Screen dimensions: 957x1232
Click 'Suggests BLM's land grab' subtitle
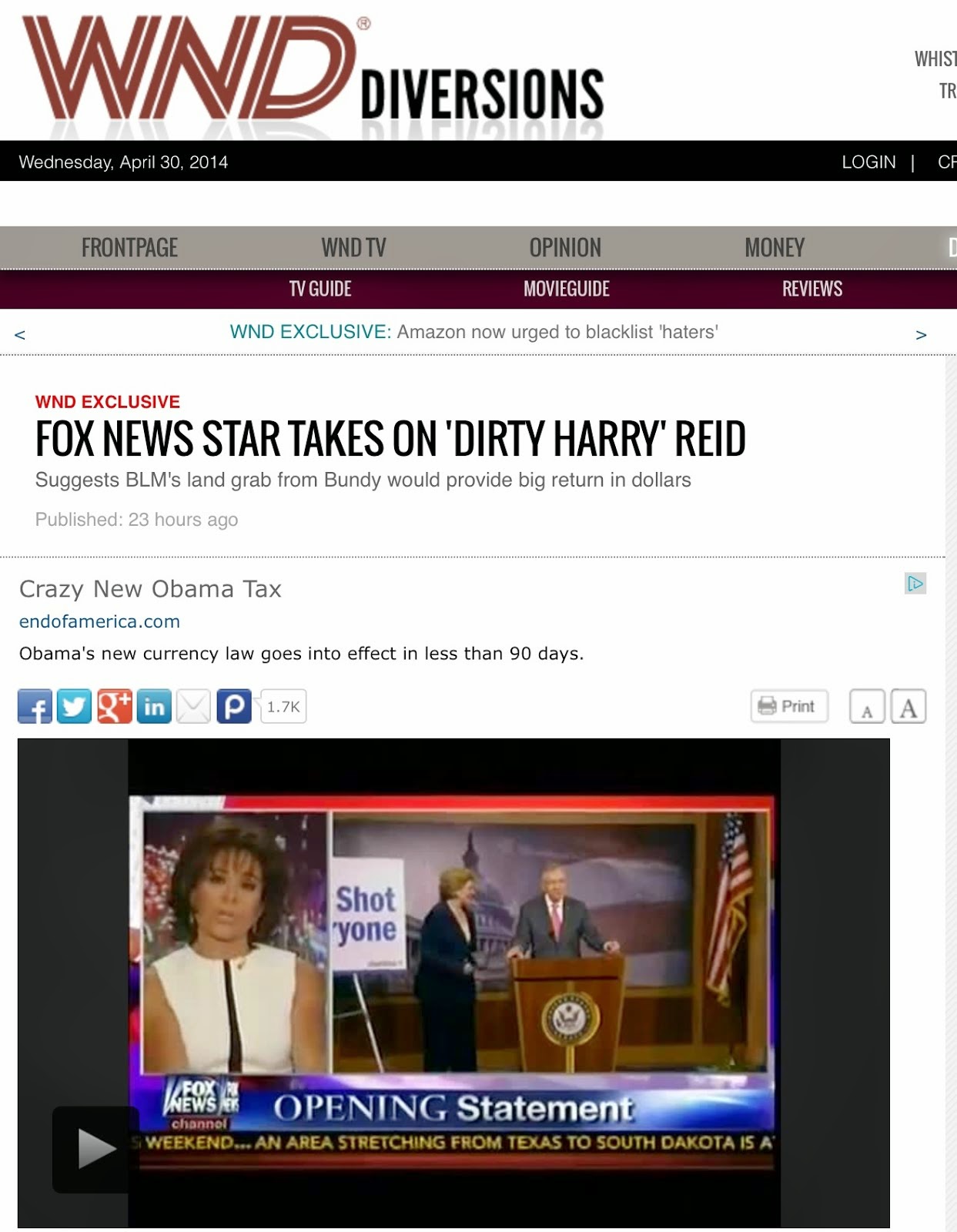click(363, 480)
